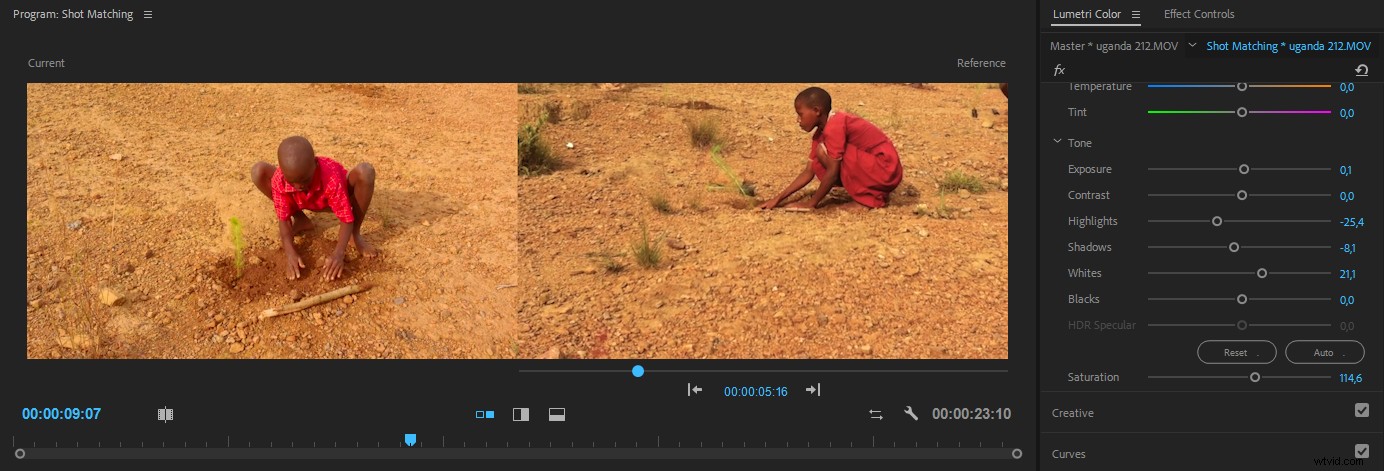Image resolution: width=1384 pixels, height=471 pixels.
Task: Select the Lumetri Color tab
Action: coord(1087,14)
